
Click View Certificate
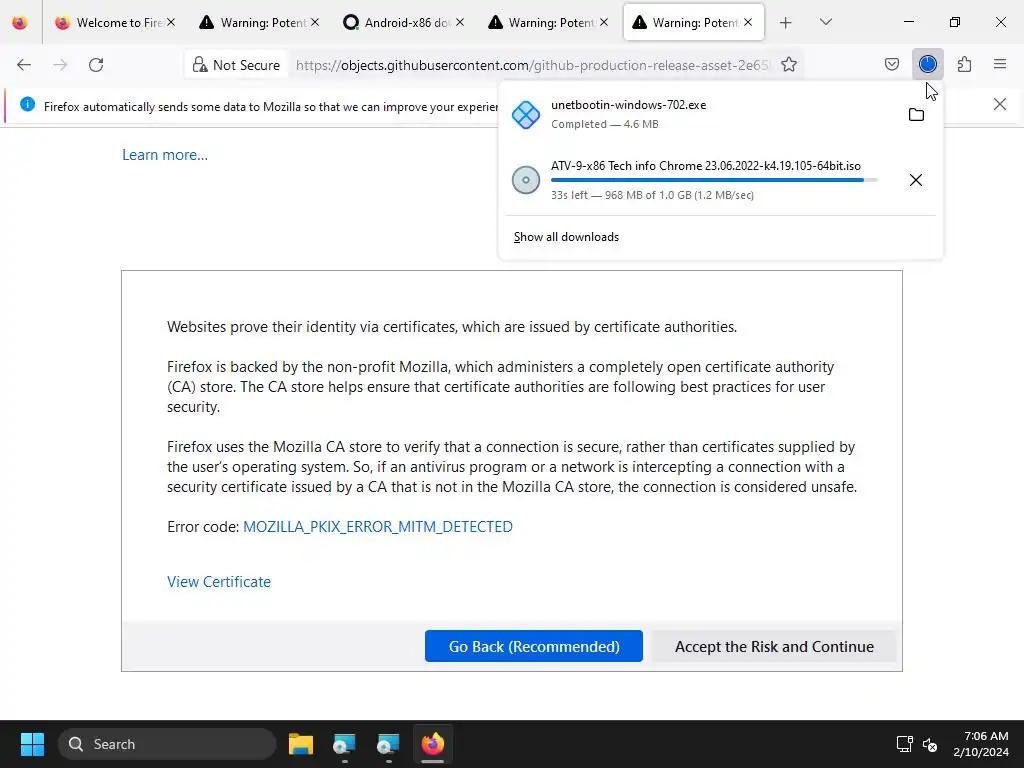[219, 582]
